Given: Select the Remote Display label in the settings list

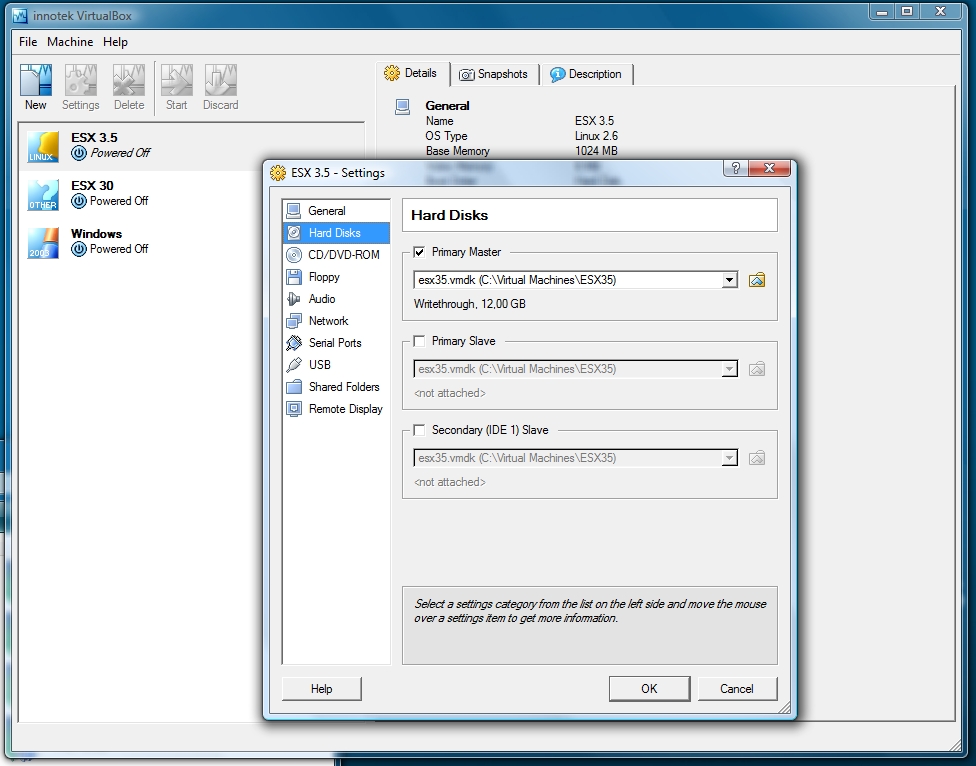Looking at the screenshot, I should point(346,409).
